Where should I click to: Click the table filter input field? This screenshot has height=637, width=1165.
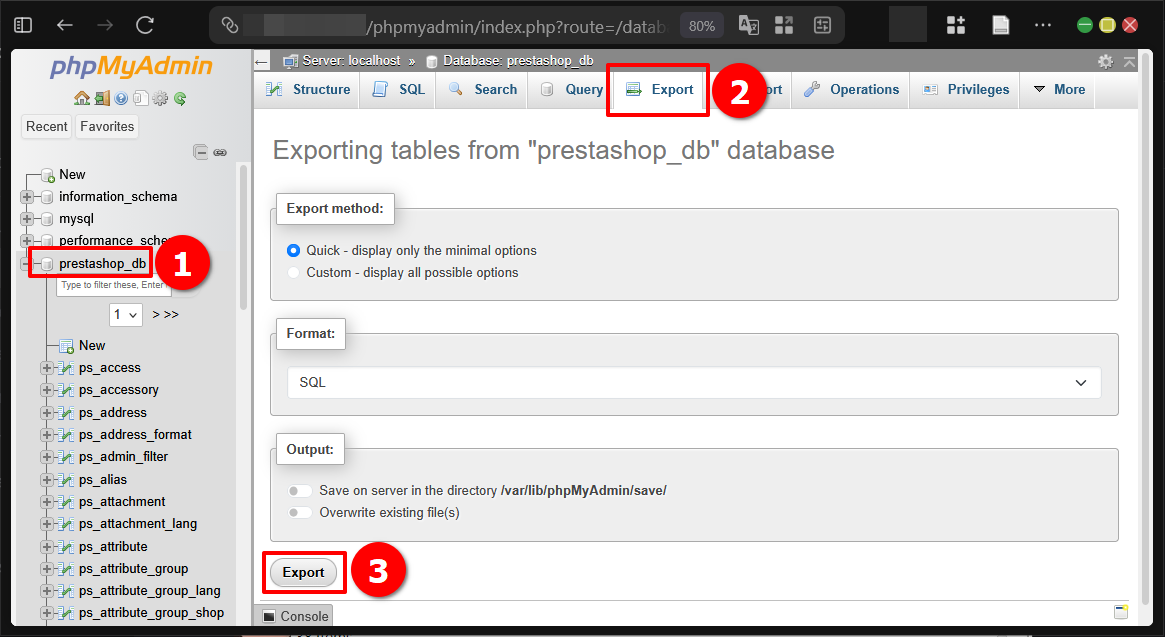[x=112, y=285]
